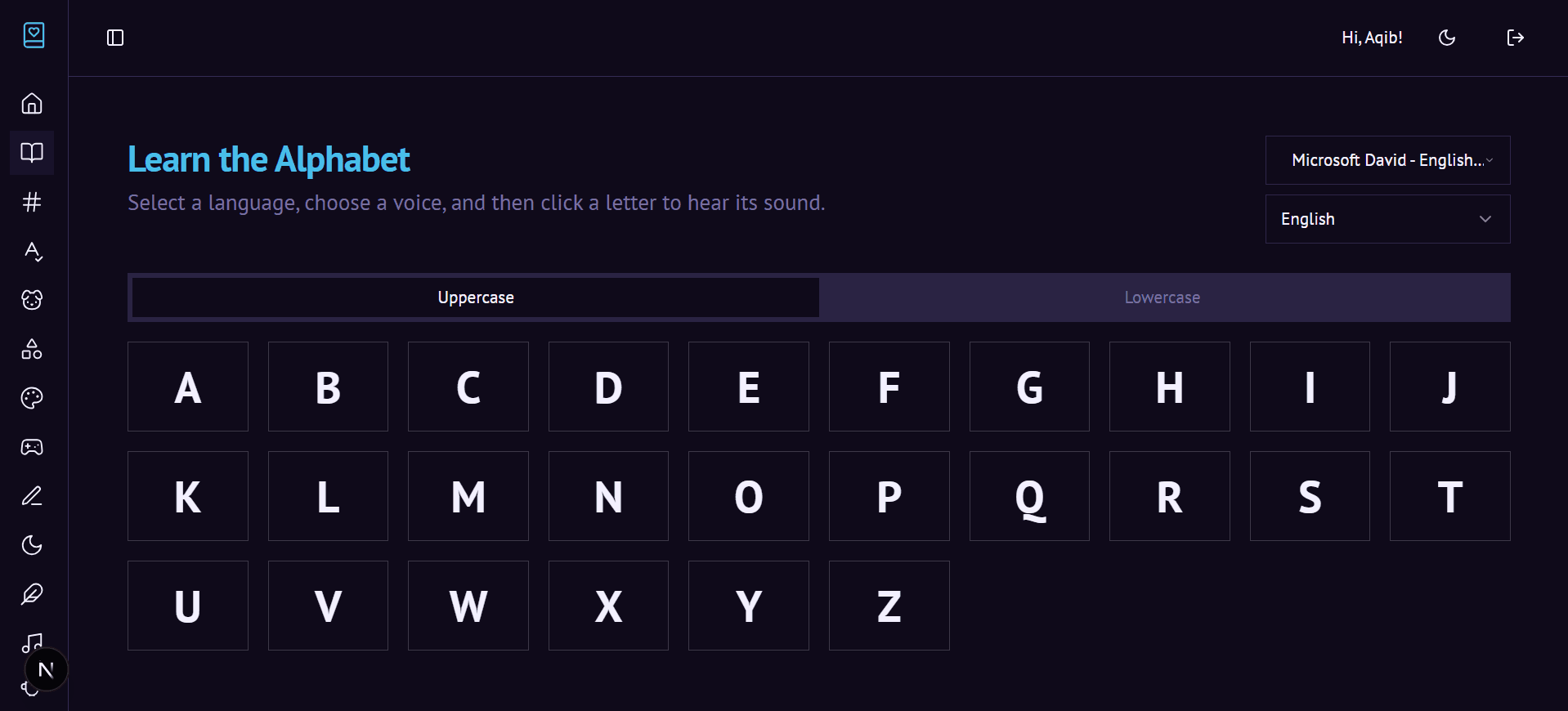Click the feather icon in sidebar
The image size is (1568, 711).
pos(32,594)
